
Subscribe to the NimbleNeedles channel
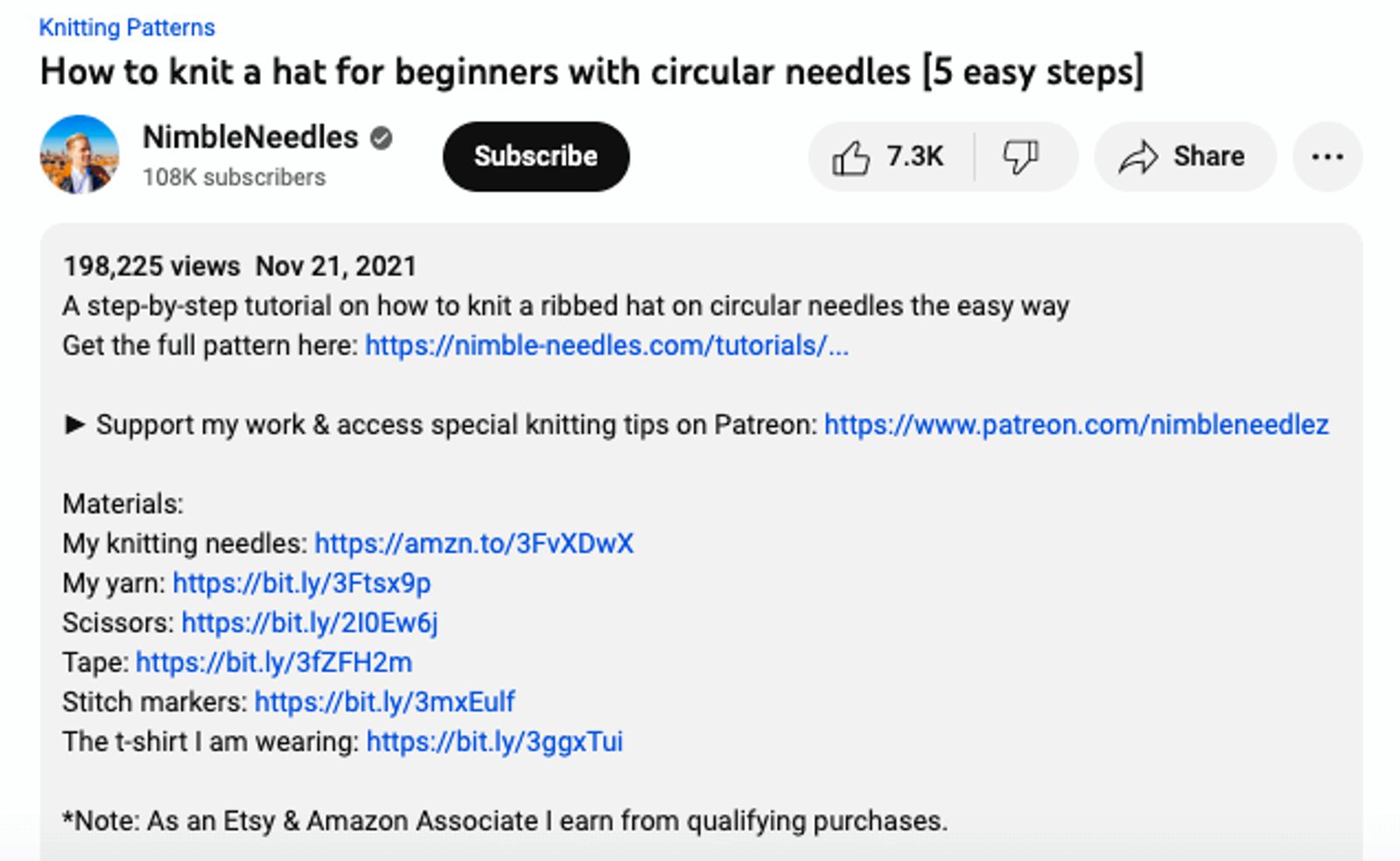click(x=535, y=157)
